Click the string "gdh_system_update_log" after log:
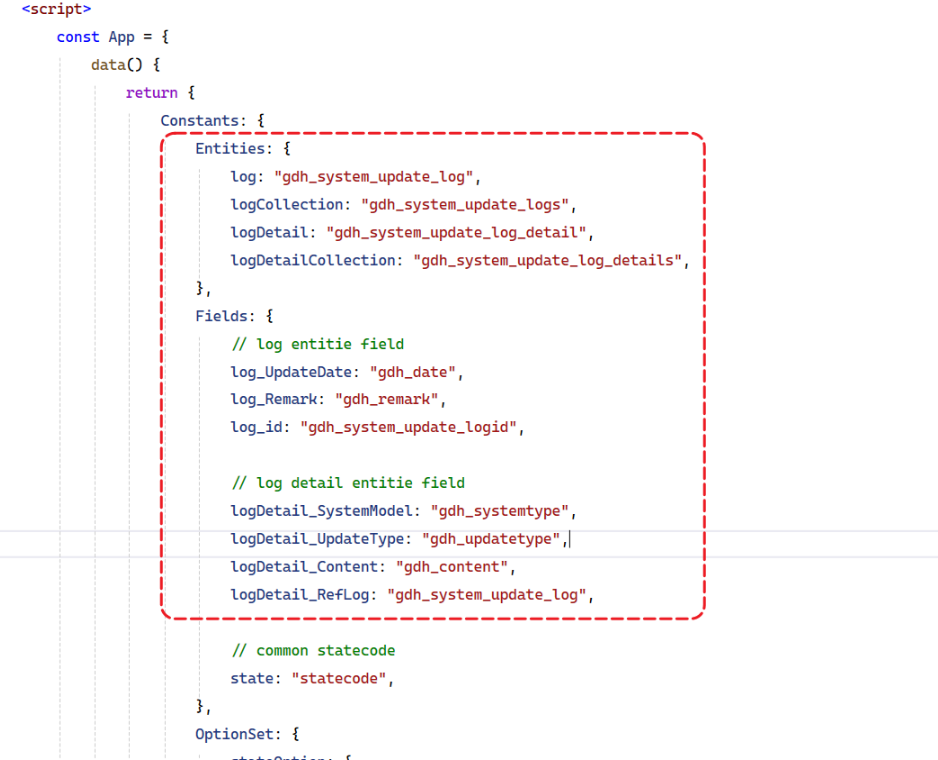 [373, 177]
